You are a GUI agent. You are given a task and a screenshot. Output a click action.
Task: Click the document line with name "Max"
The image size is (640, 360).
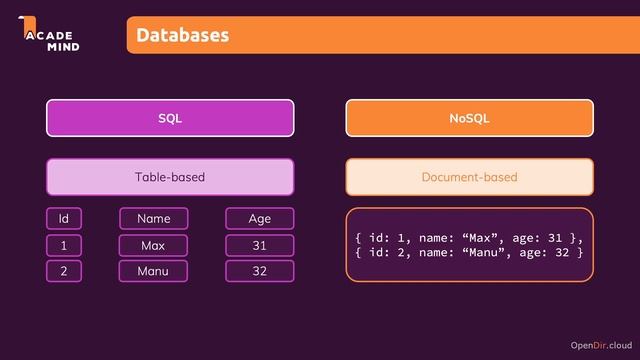pyautogui.click(x=469, y=238)
